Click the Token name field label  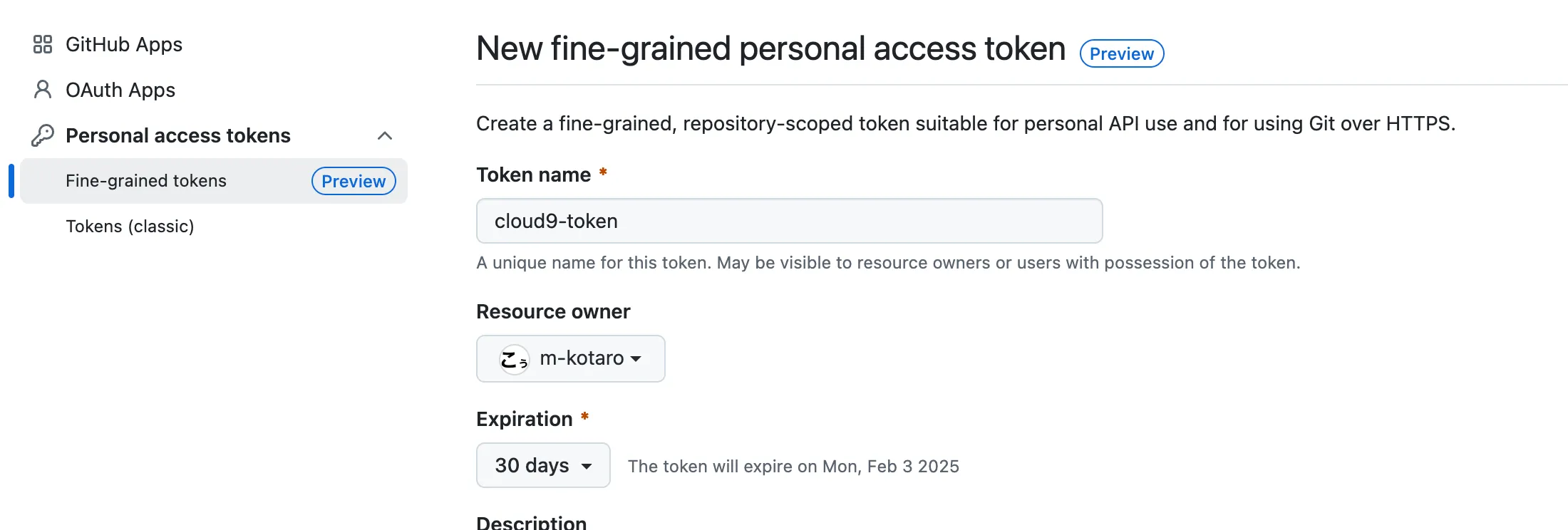[533, 175]
